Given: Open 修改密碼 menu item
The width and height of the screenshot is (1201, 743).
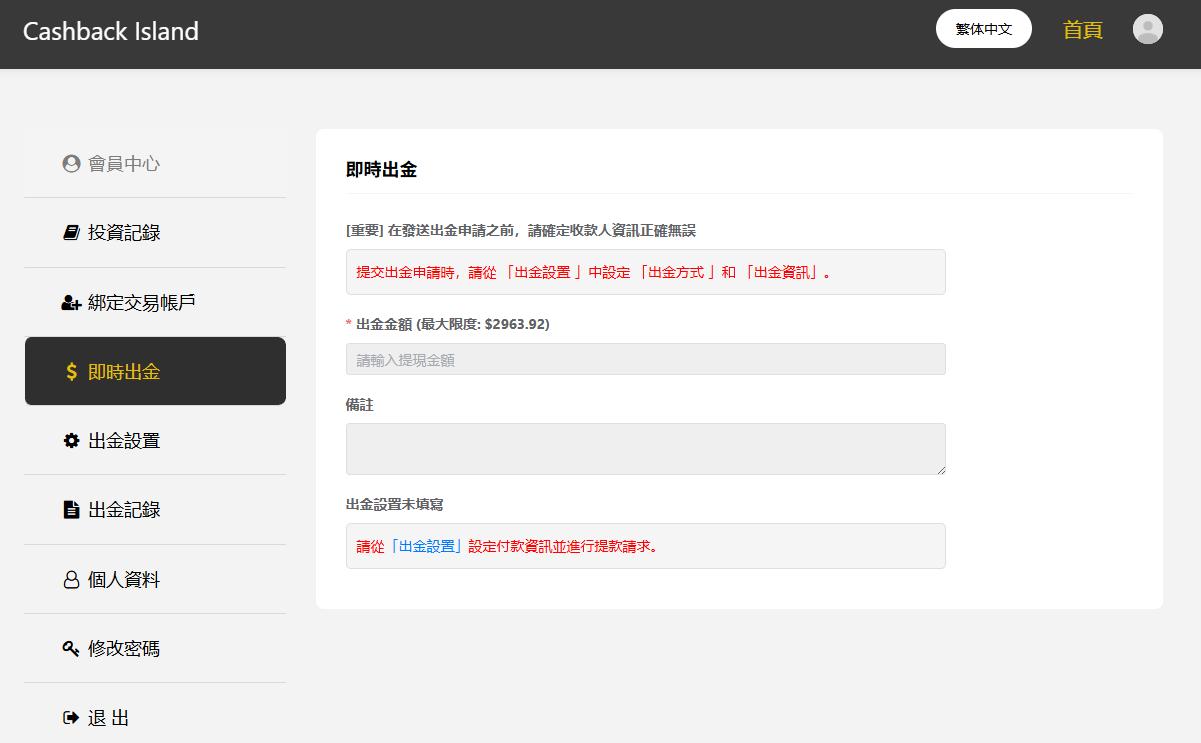Looking at the screenshot, I should 155,648.
